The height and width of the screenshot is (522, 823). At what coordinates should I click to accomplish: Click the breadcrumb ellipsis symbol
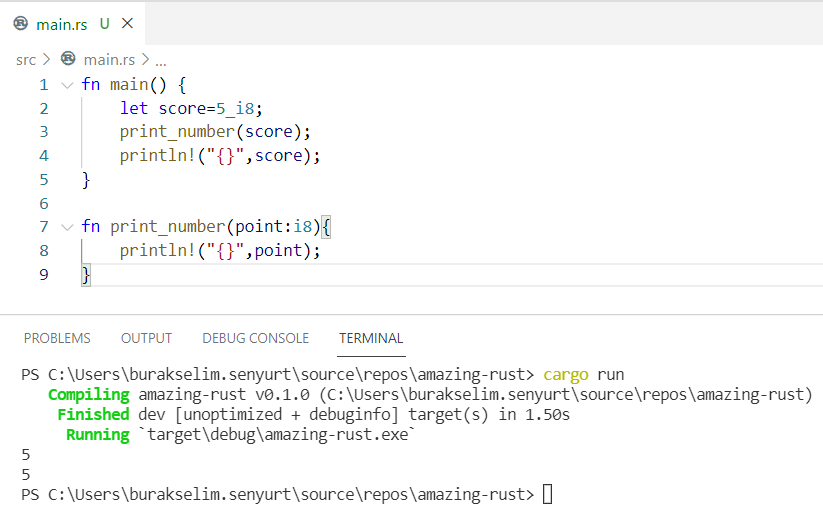[160, 60]
